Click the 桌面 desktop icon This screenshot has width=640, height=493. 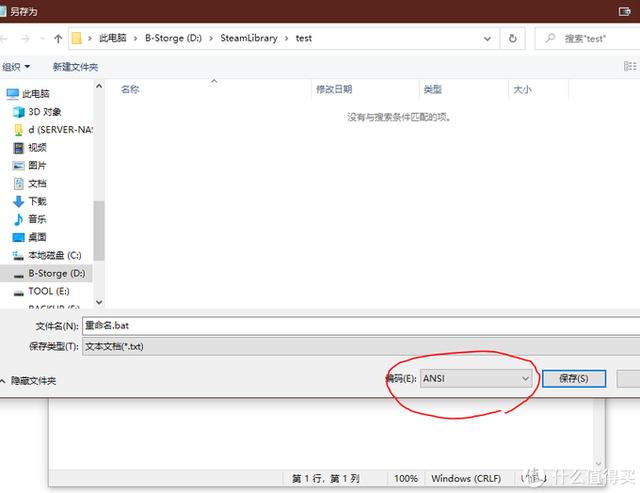point(18,237)
